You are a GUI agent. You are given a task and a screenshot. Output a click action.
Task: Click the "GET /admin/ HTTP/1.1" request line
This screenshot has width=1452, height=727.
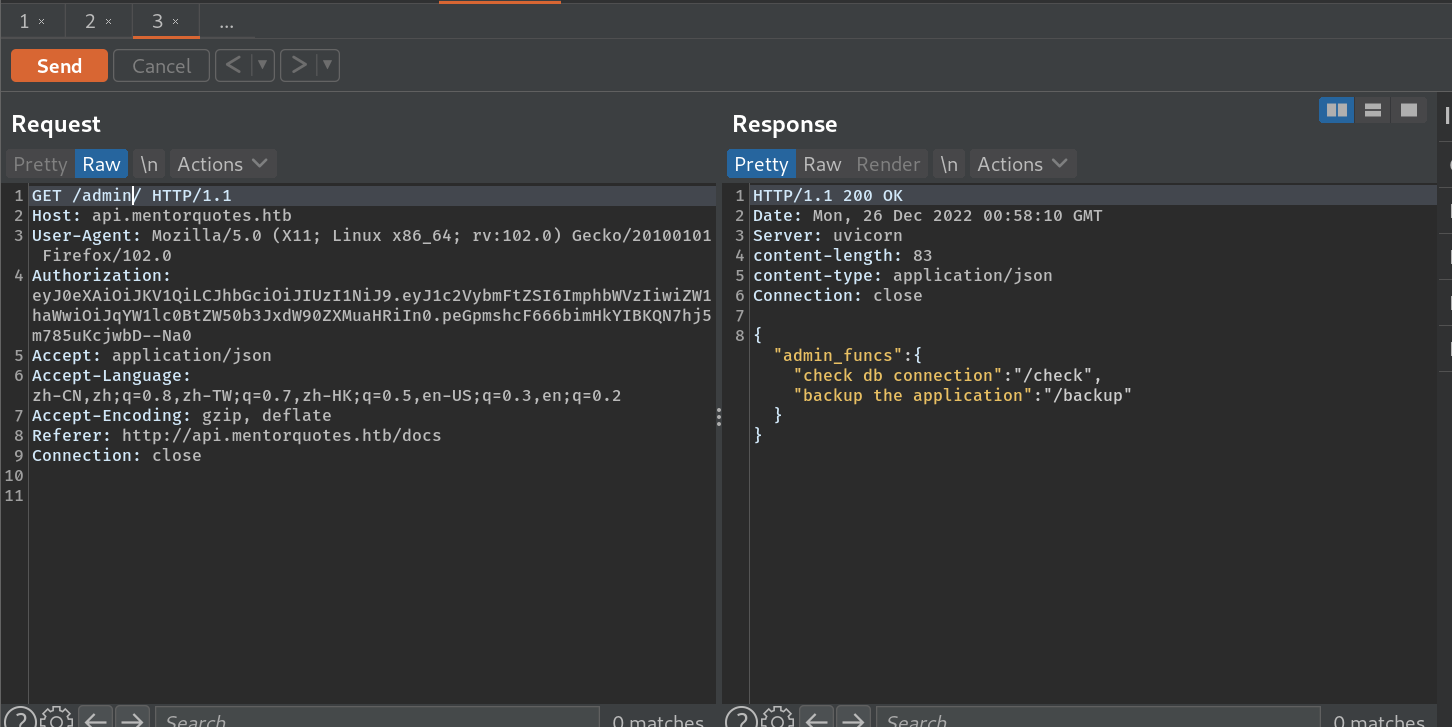tap(131, 195)
